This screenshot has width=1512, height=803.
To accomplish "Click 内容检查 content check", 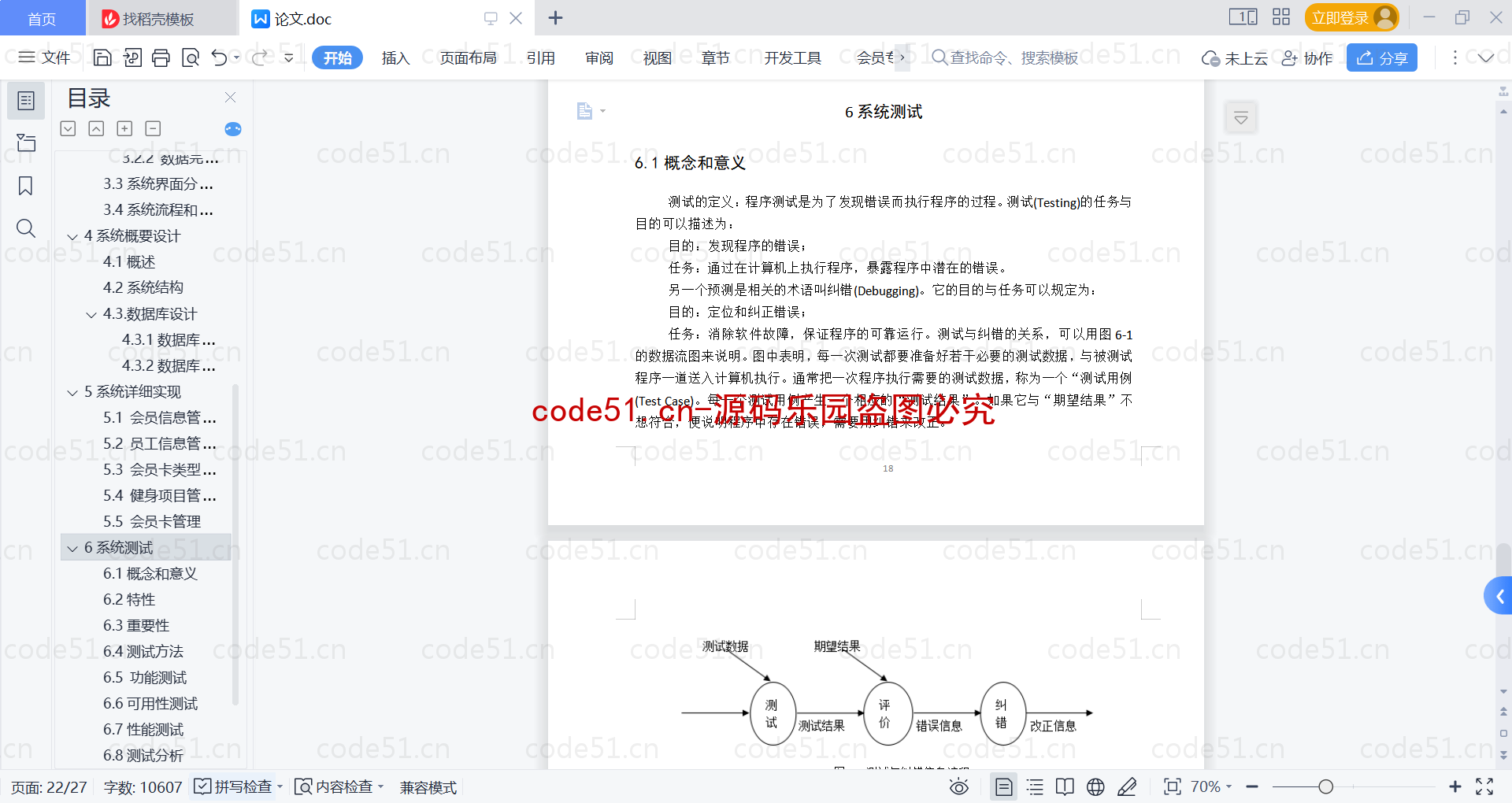I will (x=334, y=786).
